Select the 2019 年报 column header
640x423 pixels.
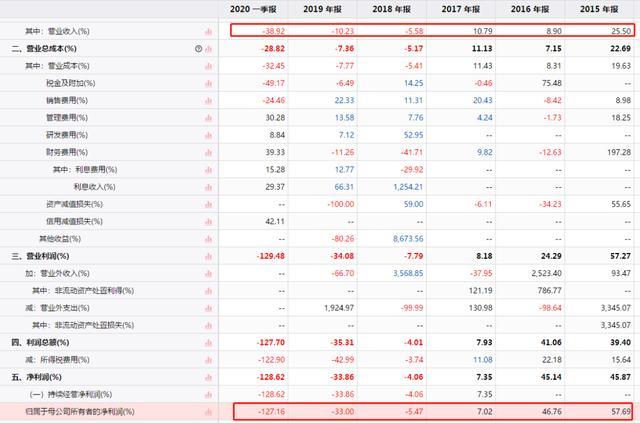coord(322,9)
